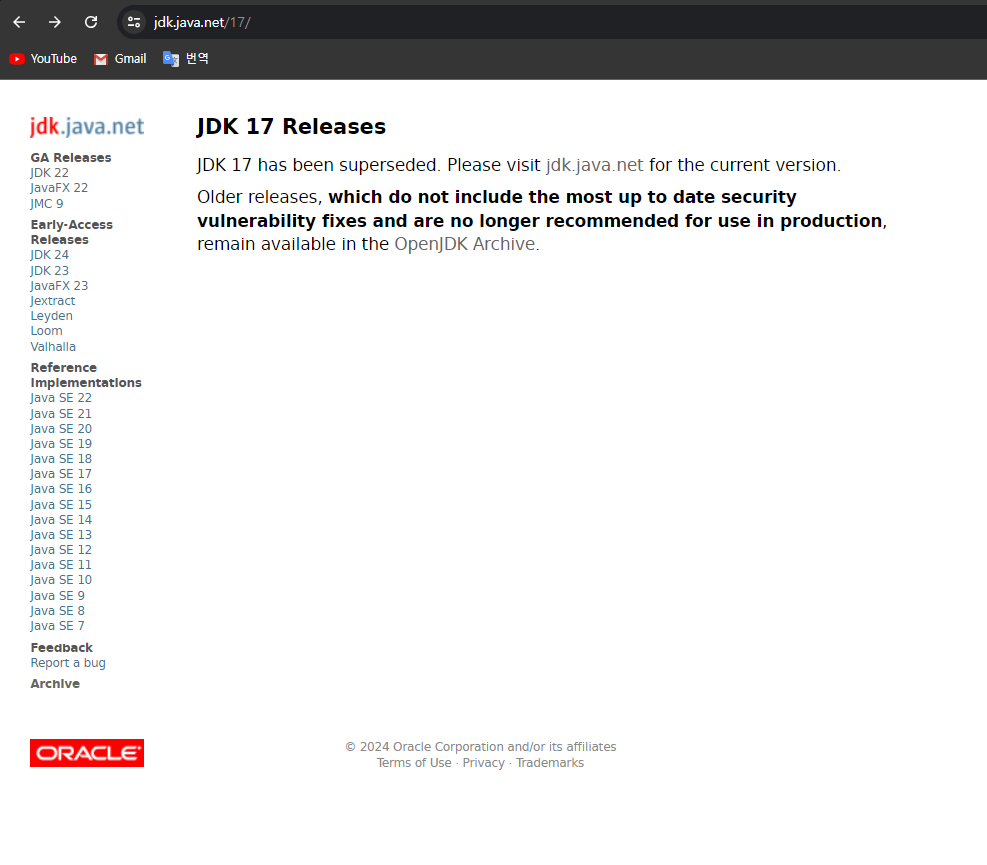987x865 pixels.
Task: Open the JavaFX 22 link
Action: [x=59, y=188]
